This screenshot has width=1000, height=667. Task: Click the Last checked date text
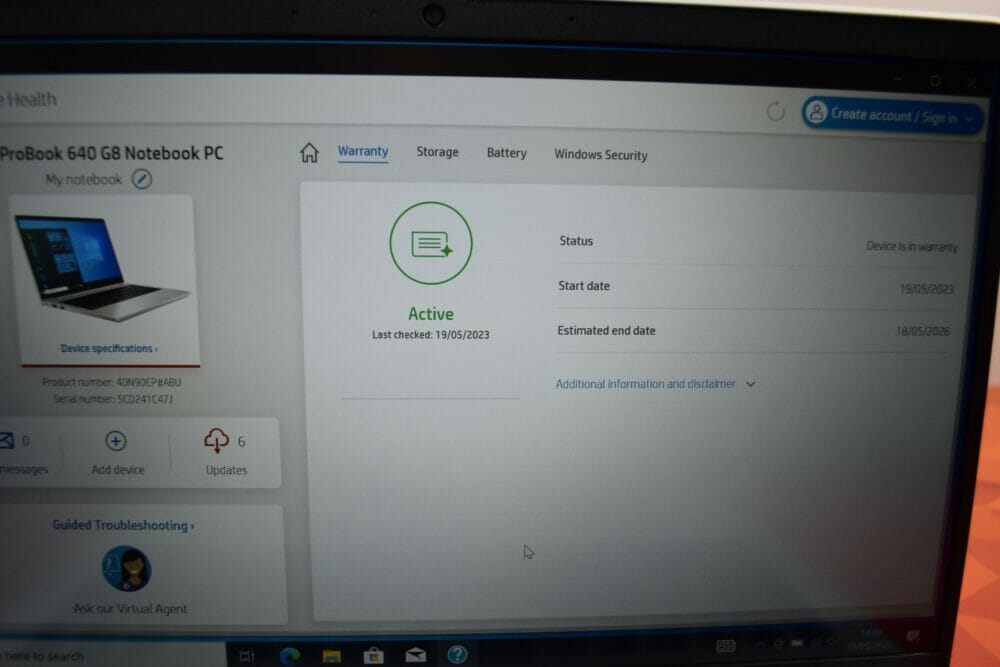[431, 334]
